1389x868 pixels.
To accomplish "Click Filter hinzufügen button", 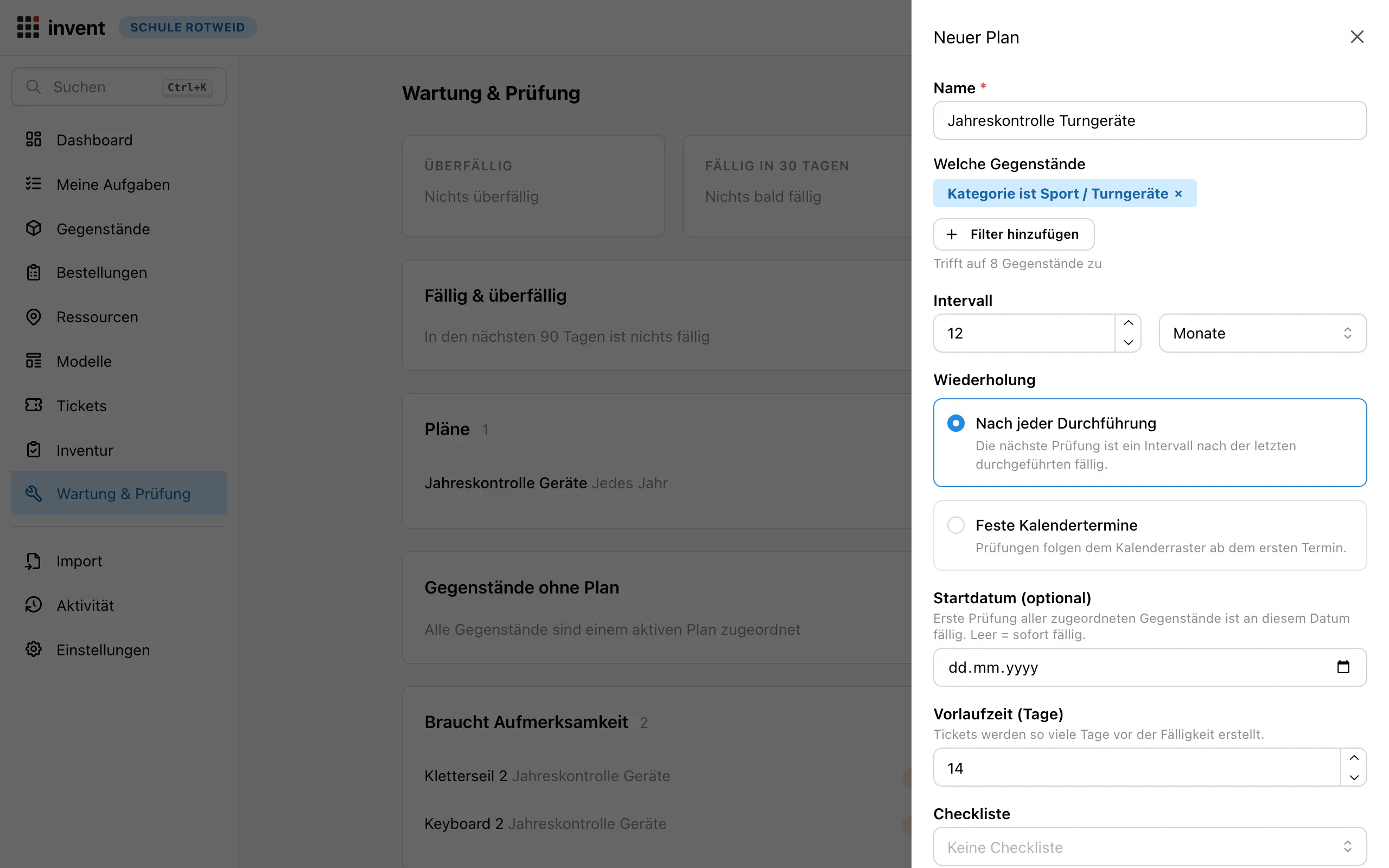I will [x=1014, y=234].
